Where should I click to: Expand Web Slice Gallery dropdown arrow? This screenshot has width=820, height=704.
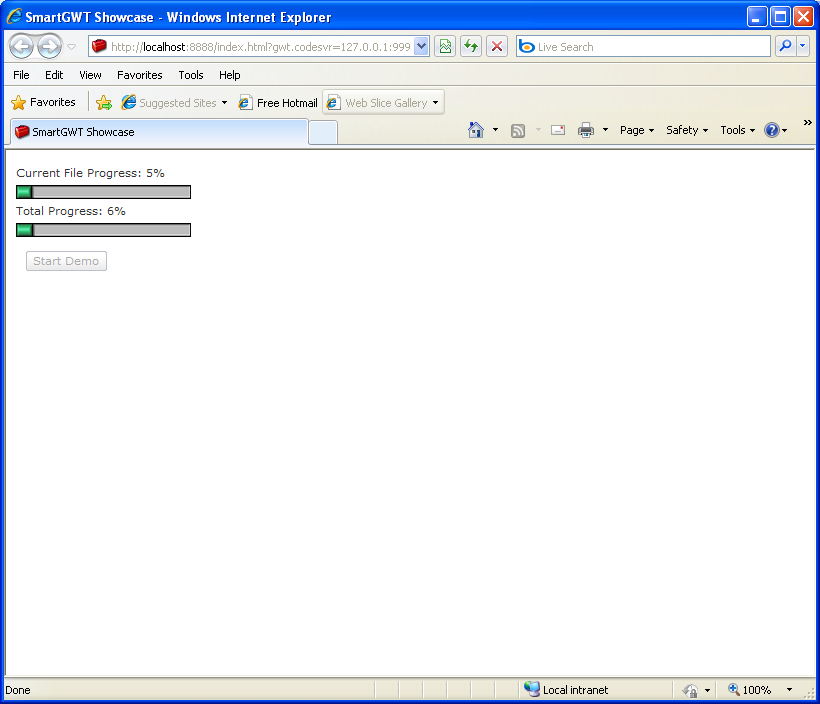[x=436, y=103]
